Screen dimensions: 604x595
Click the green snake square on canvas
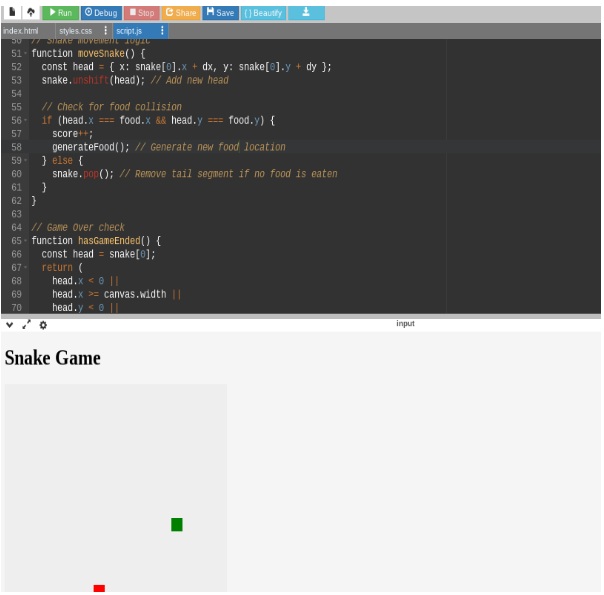point(177,525)
